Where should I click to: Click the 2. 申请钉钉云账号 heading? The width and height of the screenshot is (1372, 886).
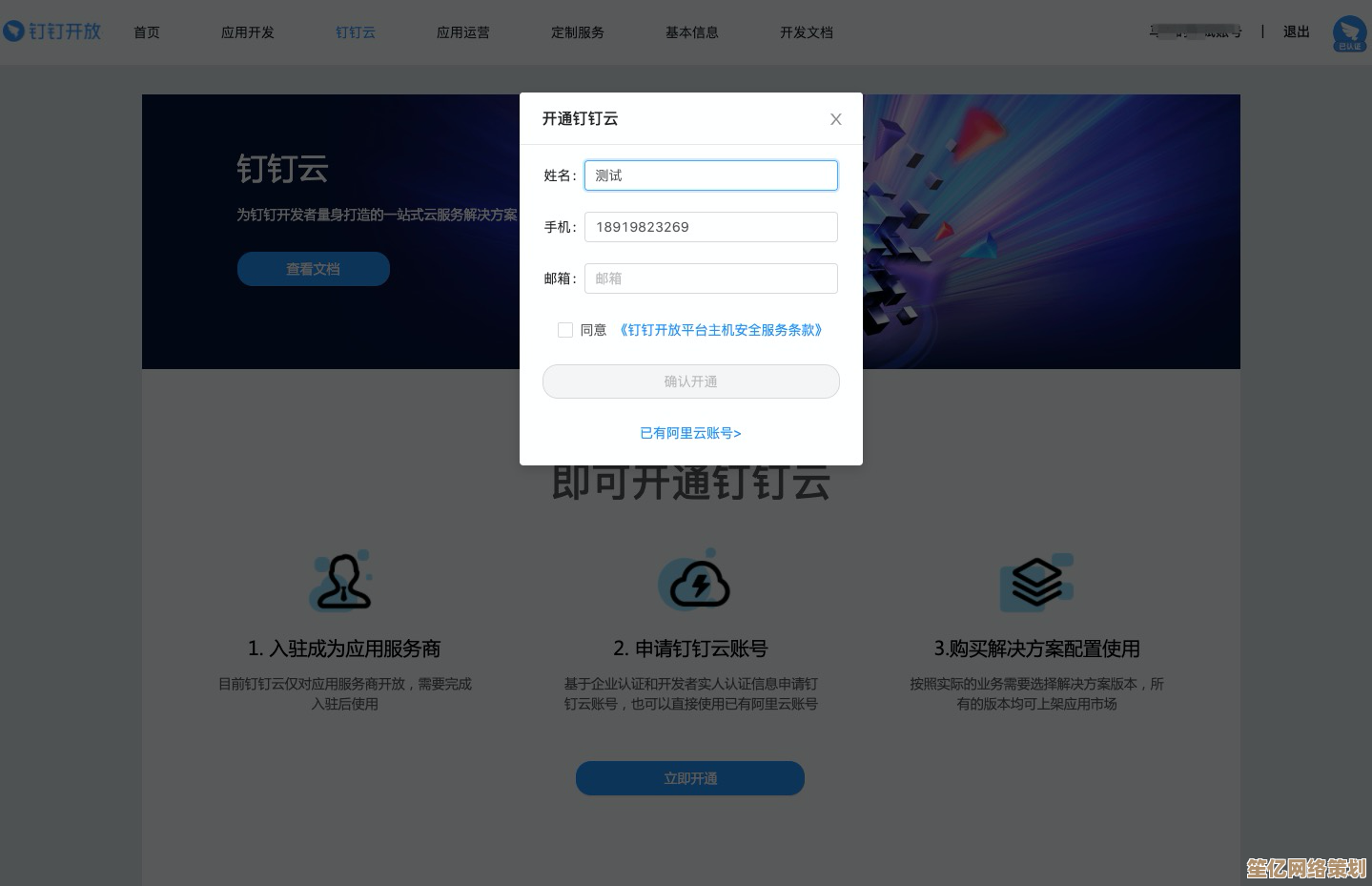click(x=690, y=649)
